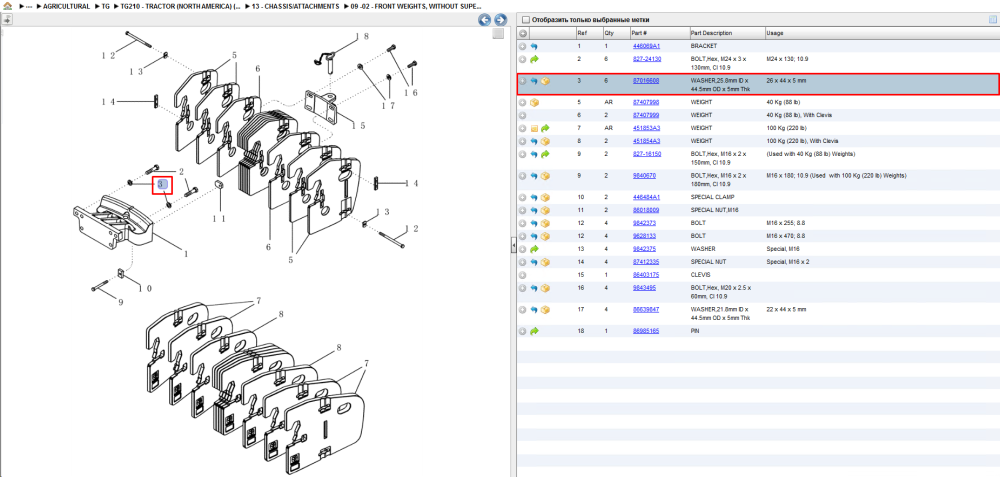Sort by Part Description column header
Screen dimensions: 1000x477
pyautogui.click(x=726, y=33)
